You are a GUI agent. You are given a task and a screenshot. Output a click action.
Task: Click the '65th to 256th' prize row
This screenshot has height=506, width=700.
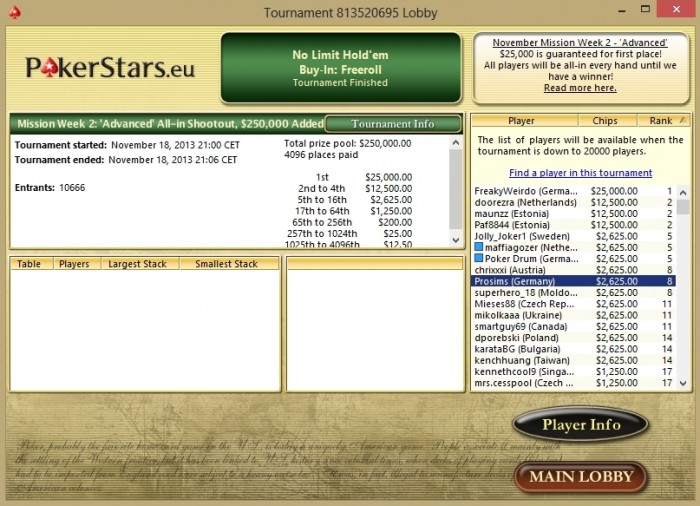click(348, 222)
